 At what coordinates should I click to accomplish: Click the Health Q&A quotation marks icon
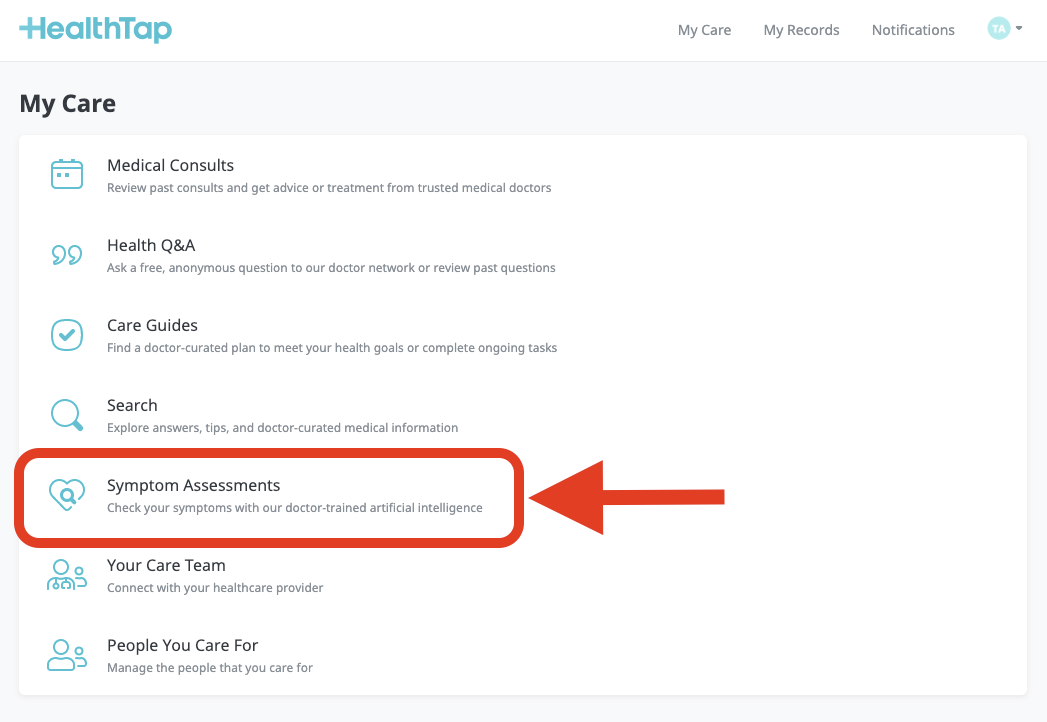click(67, 255)
